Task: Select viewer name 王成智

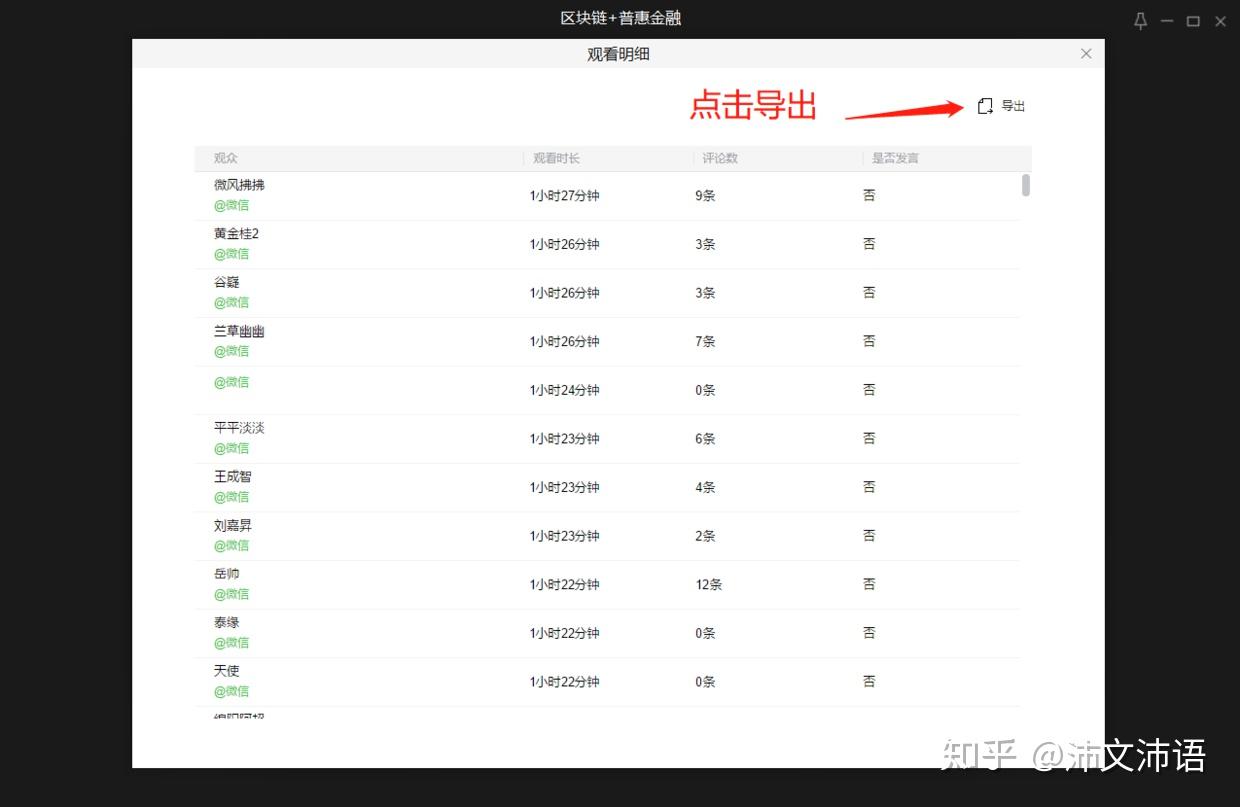Action: (x=233, y=477)
